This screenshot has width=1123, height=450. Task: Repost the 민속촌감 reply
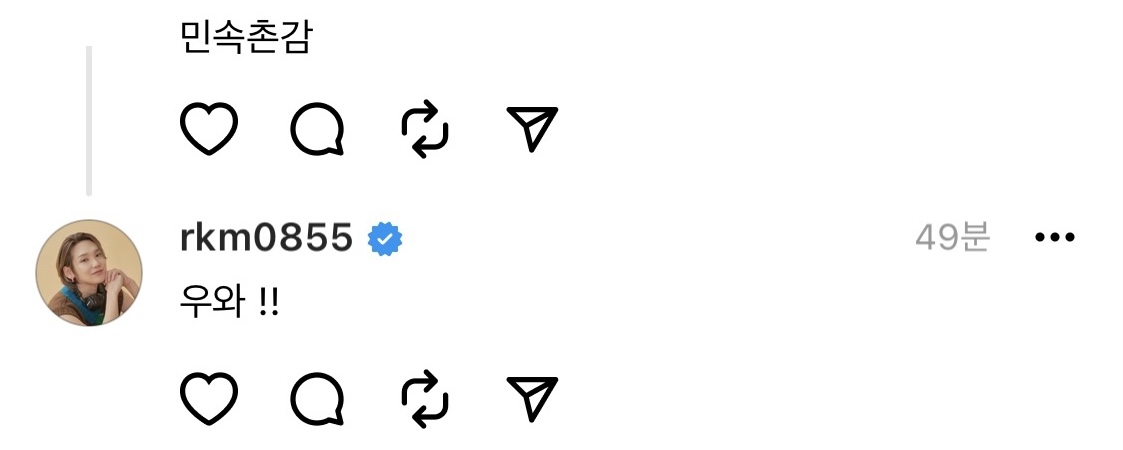[425, 131]
